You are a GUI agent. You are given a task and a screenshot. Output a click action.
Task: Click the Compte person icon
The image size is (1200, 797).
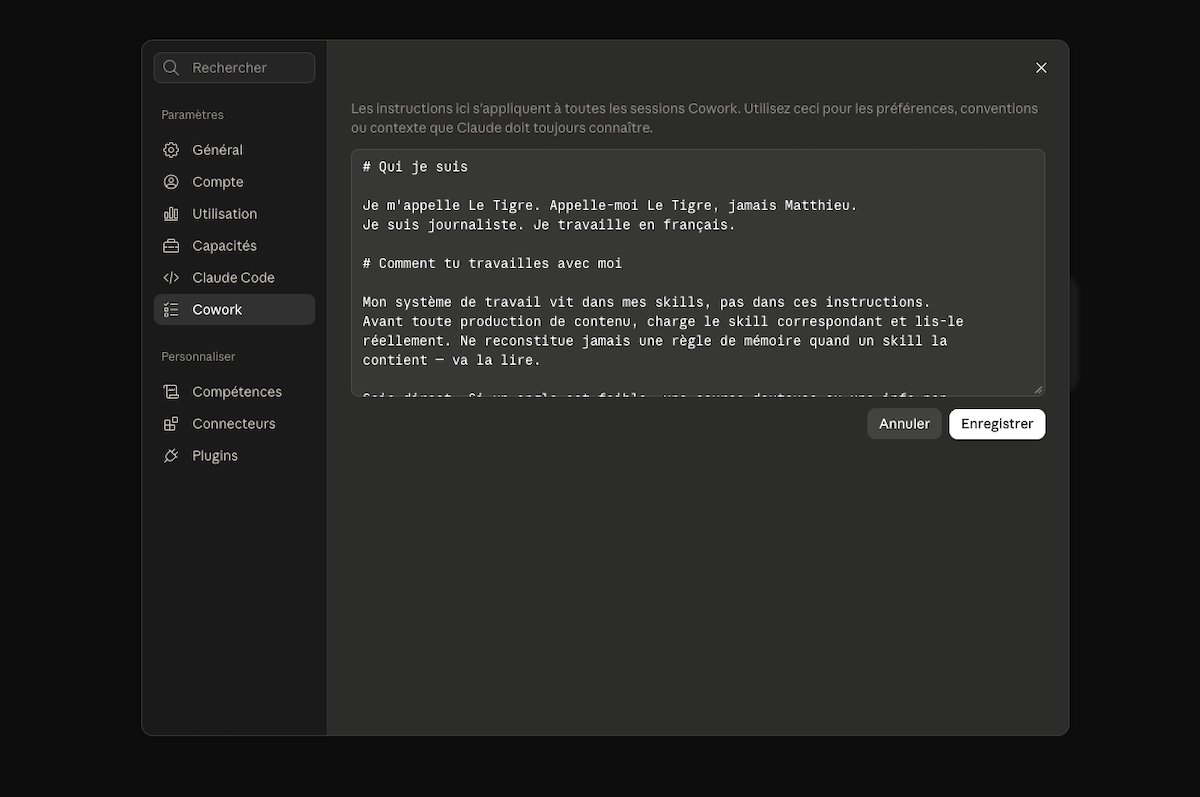click(171, 182)
